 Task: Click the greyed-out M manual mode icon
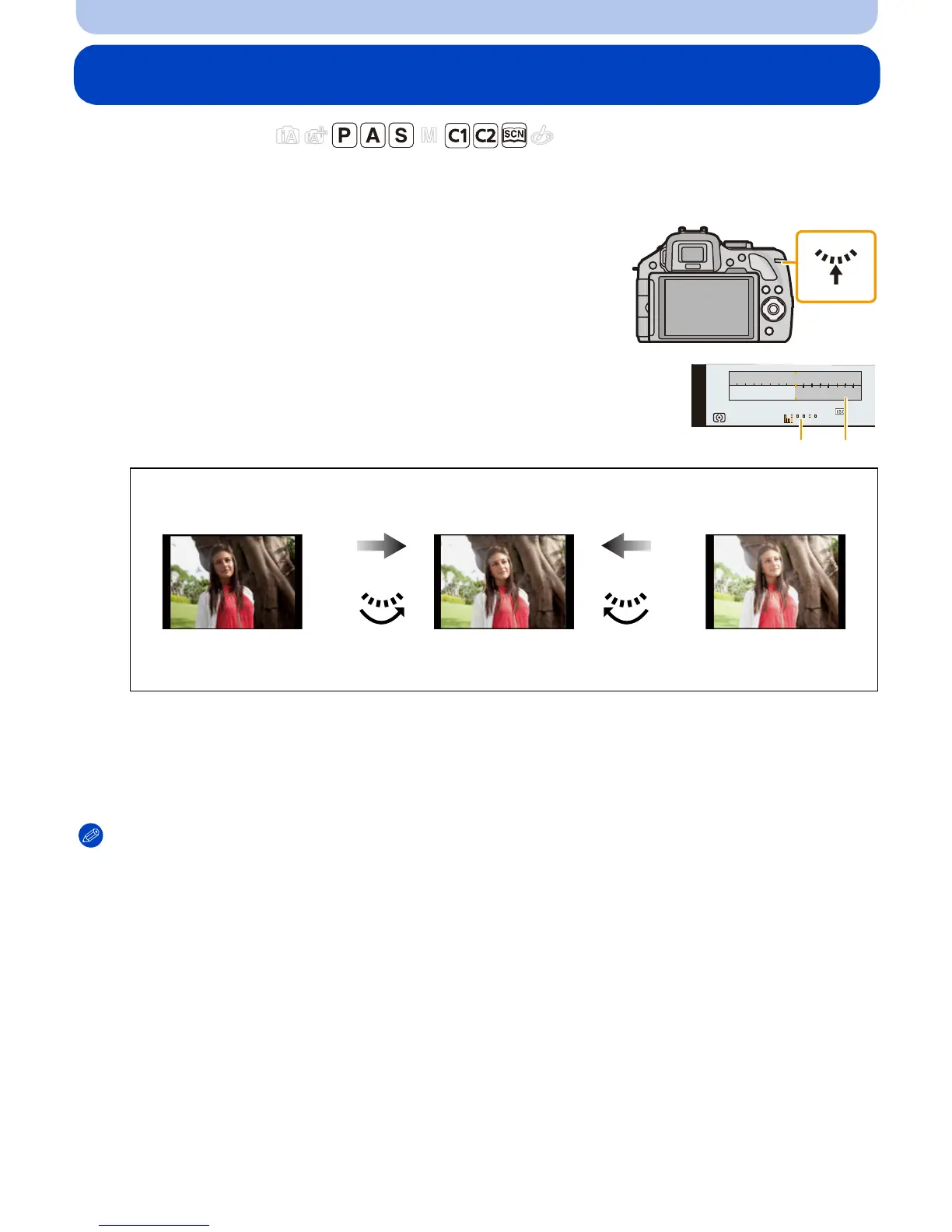coord(429,136)
